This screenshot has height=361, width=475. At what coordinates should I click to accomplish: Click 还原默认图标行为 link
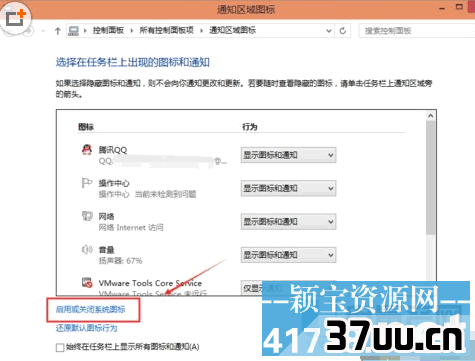coord(86,328)
